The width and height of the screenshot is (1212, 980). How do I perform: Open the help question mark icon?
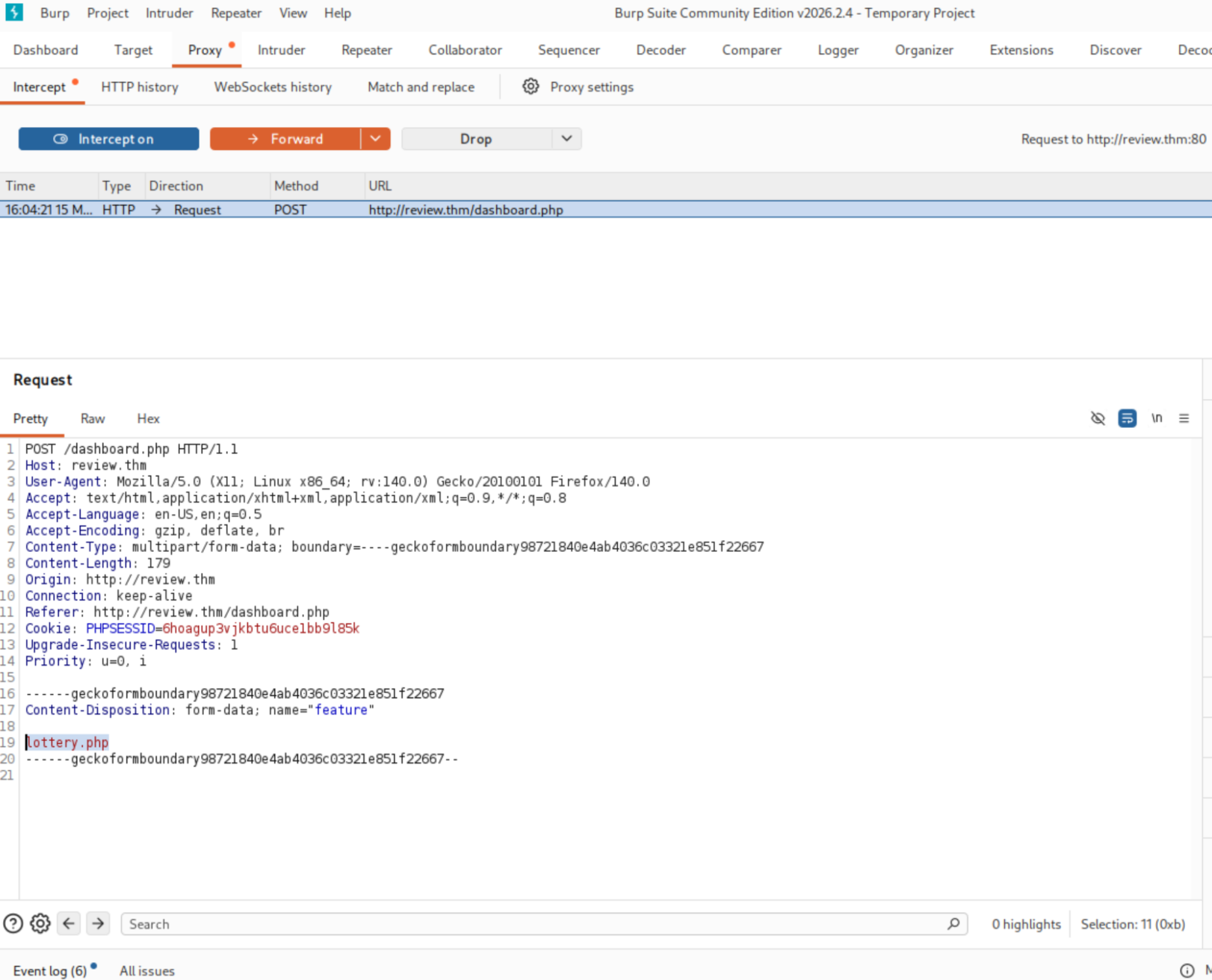pyautogui.click(x=13, y=924)
